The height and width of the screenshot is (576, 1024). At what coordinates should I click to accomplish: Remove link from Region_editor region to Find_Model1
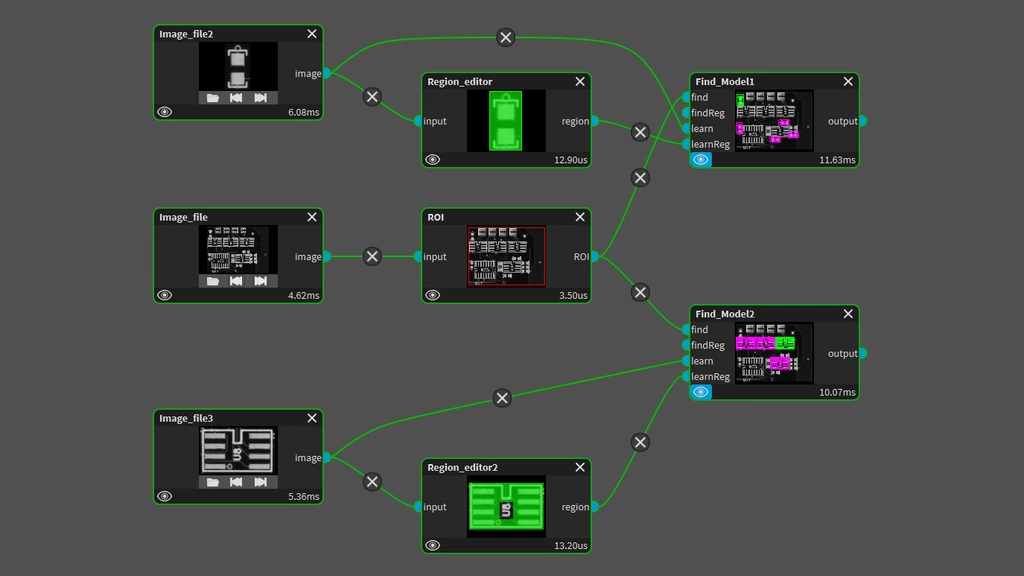tap(641, 132)
